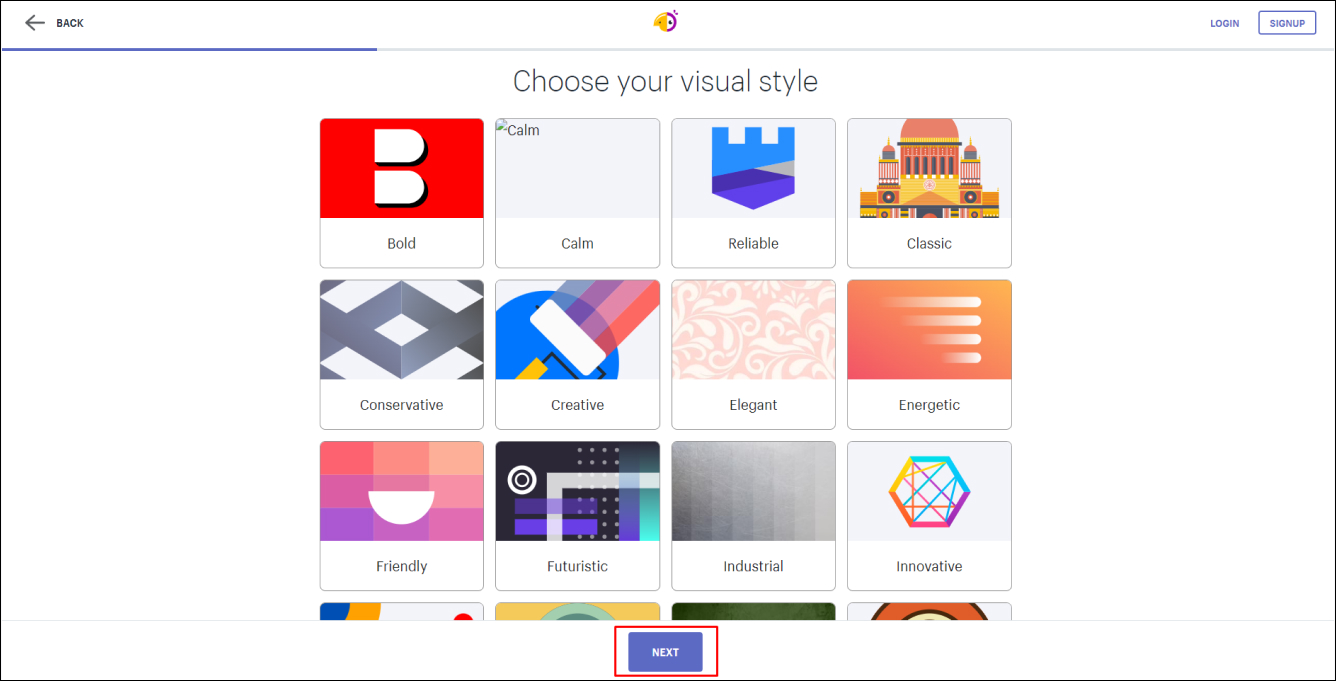This screenshot has width=1336, height=681.
Task: Choose the Creative paint roller image
Action: [578, 330]
